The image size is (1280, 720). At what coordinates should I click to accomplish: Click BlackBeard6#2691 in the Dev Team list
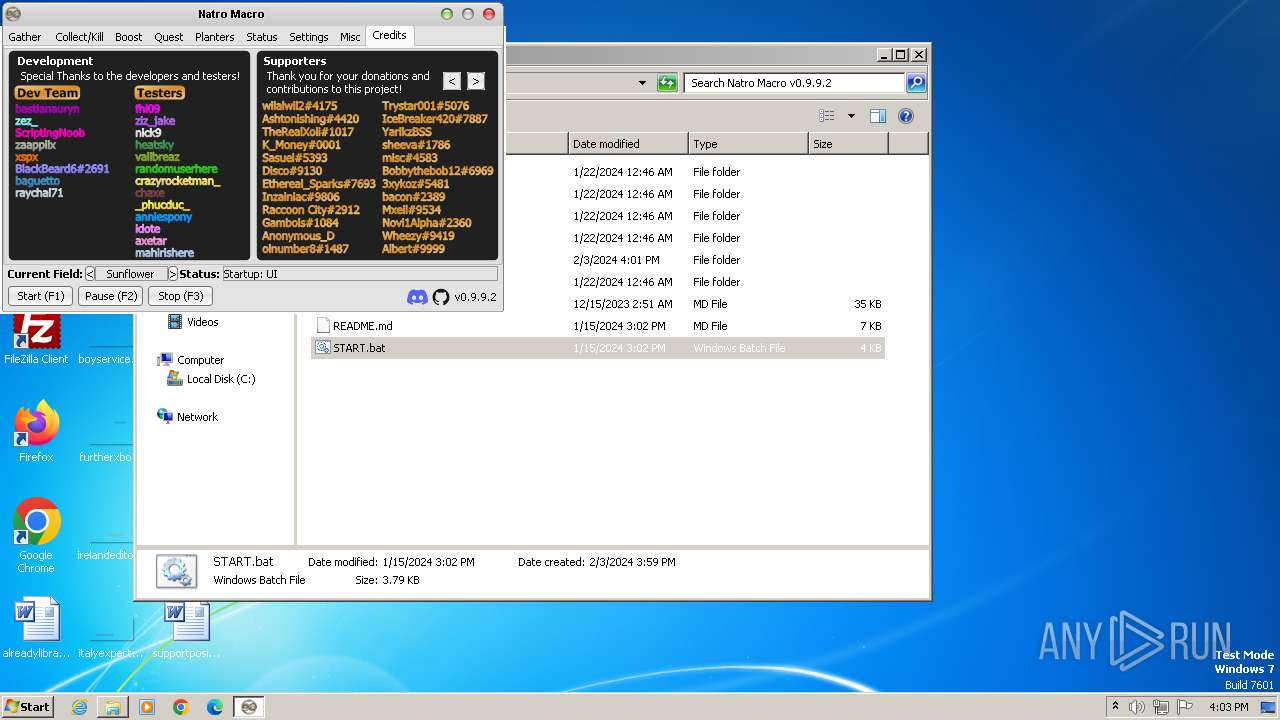(62, 169)
